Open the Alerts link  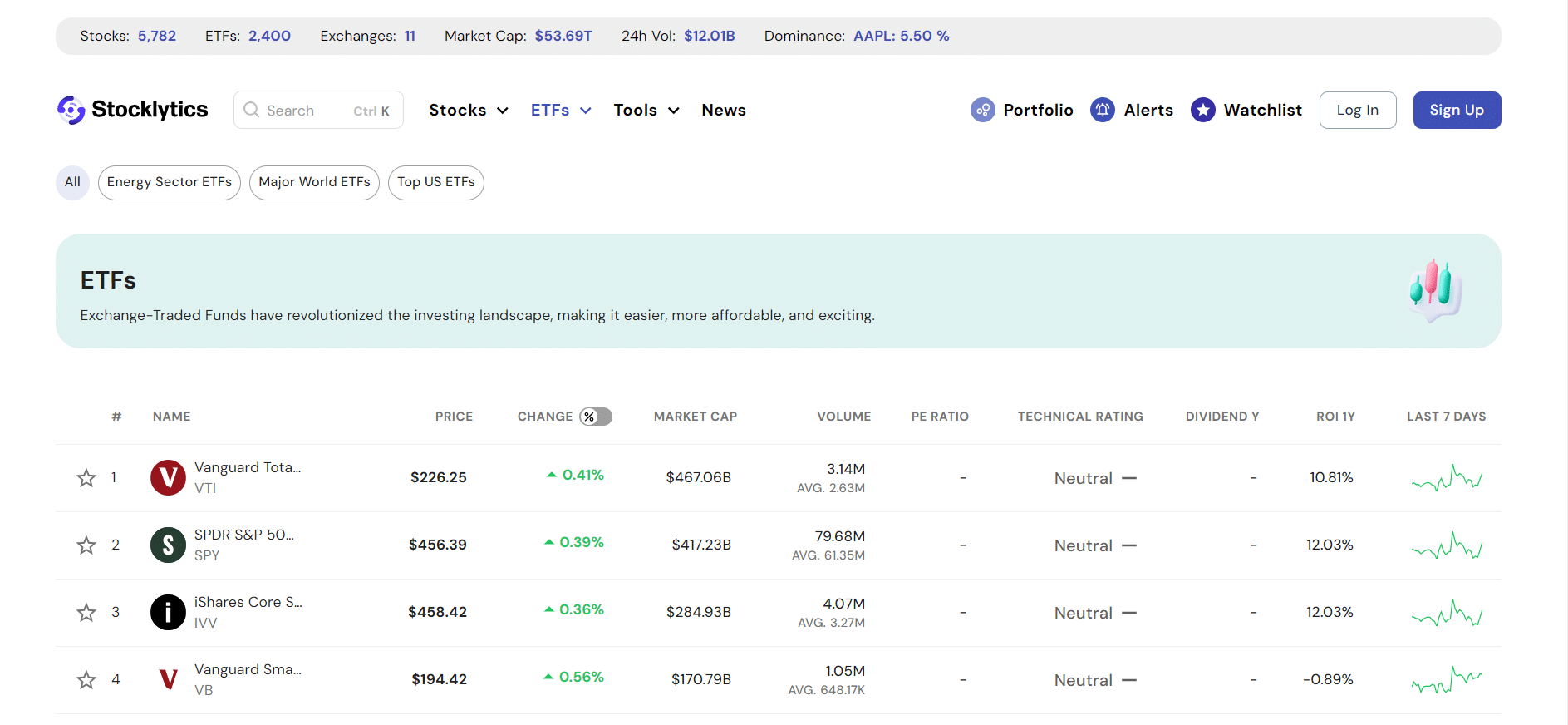(x=1148, y=110)
